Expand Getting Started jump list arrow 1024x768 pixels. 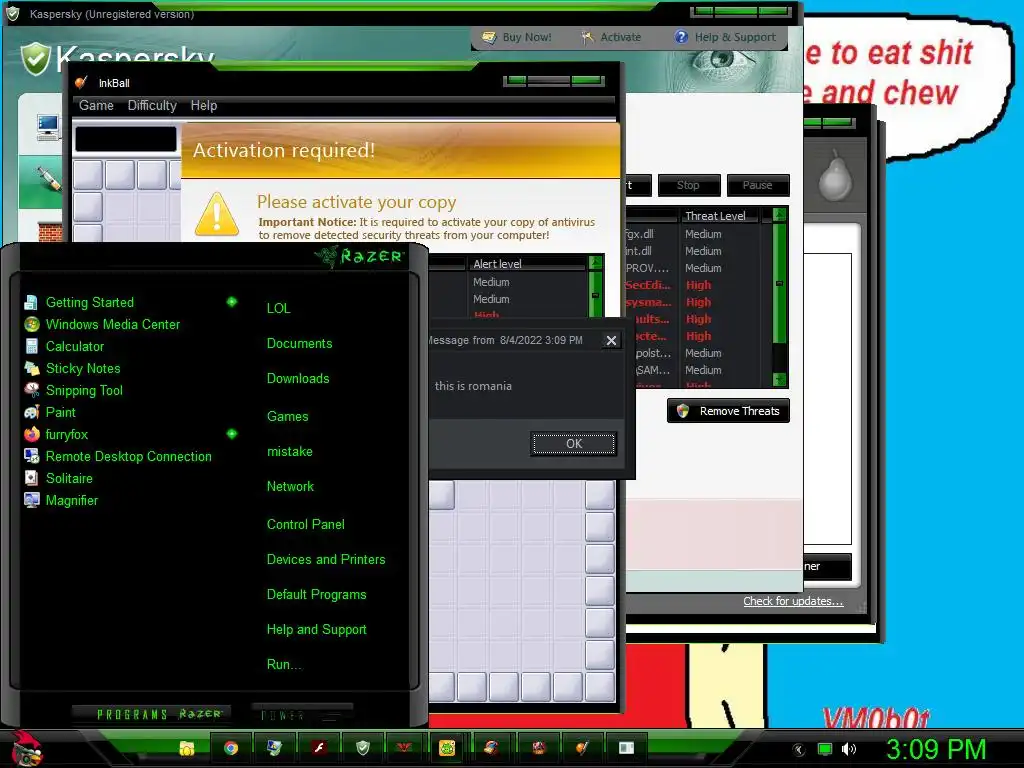231,302
